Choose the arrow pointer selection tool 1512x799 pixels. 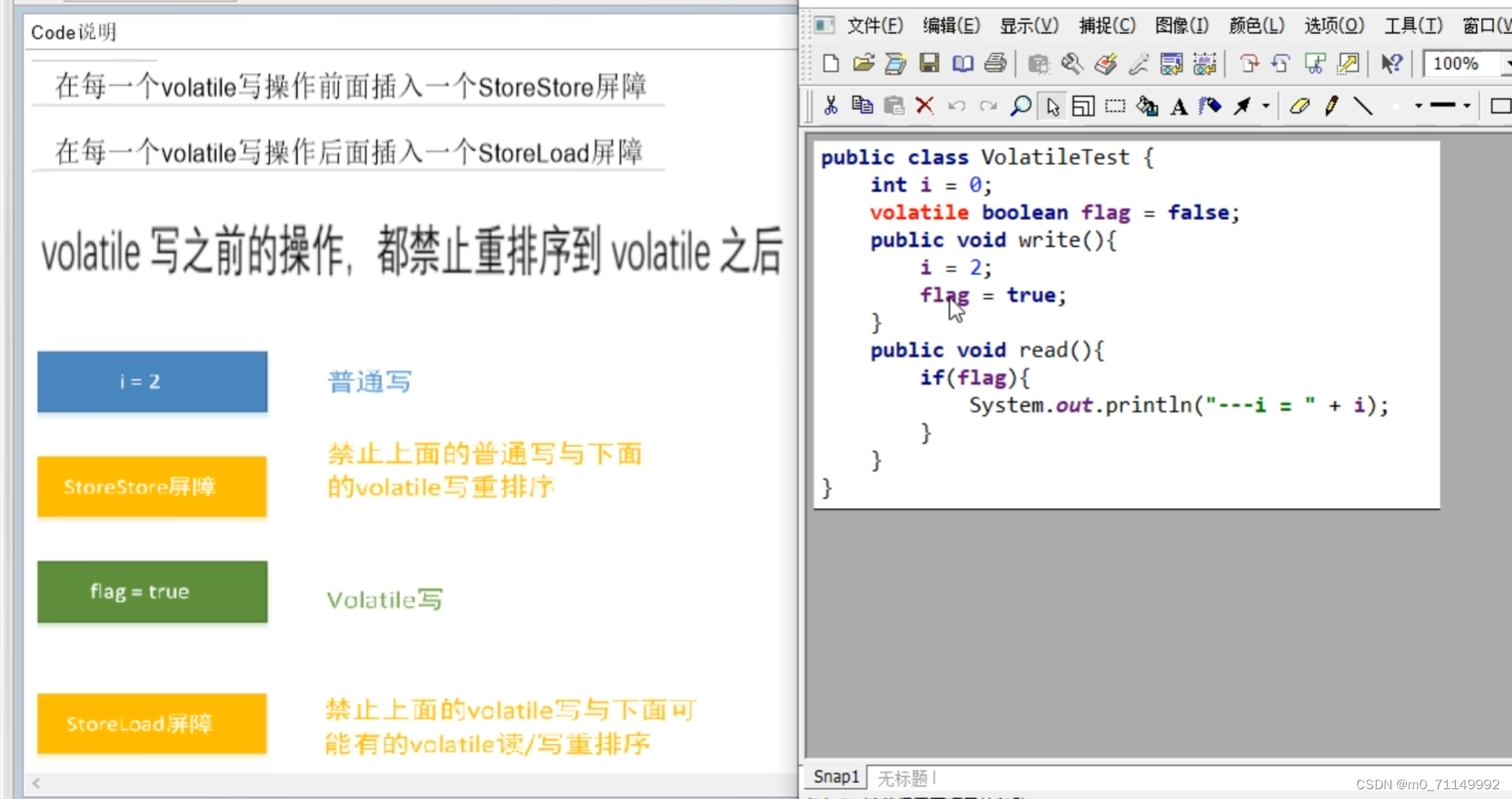[1052, 106]
